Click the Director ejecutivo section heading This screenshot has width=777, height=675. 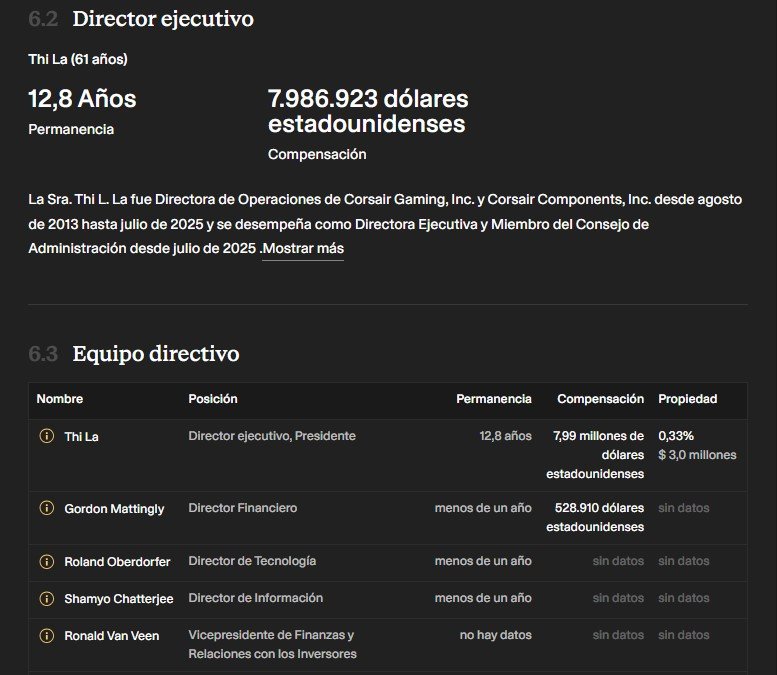(x=163, y=19)
